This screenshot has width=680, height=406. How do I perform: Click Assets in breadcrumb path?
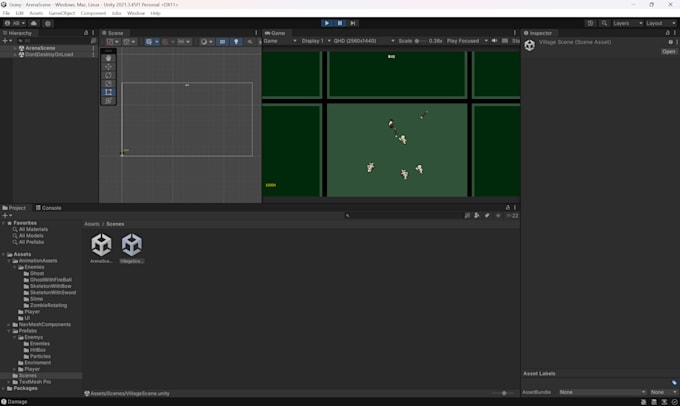92,224
